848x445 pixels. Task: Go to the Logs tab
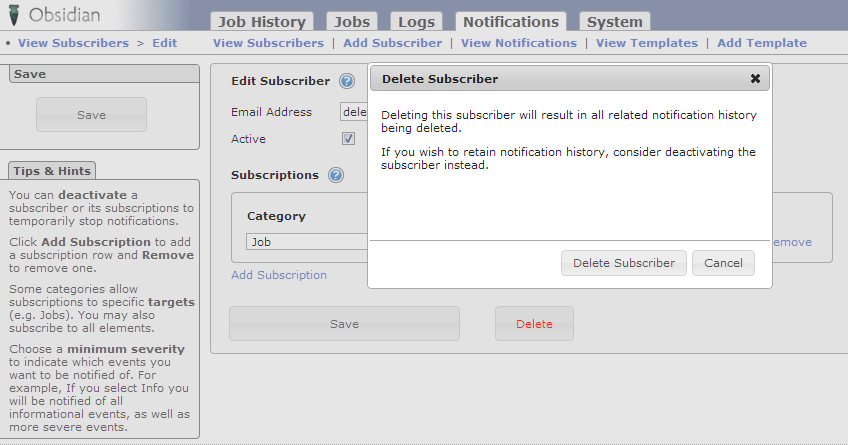[417, 22]
